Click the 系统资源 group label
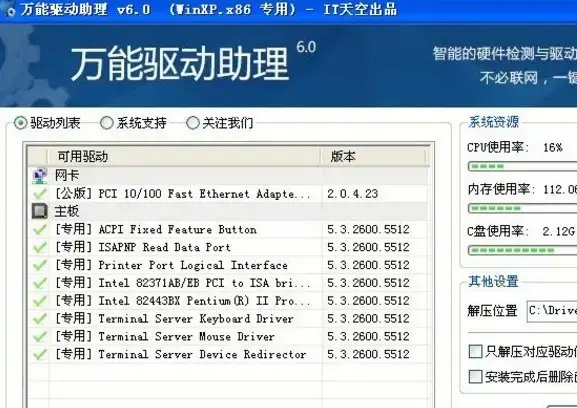Screen dimensions: 577x408 tap(493, 122)
